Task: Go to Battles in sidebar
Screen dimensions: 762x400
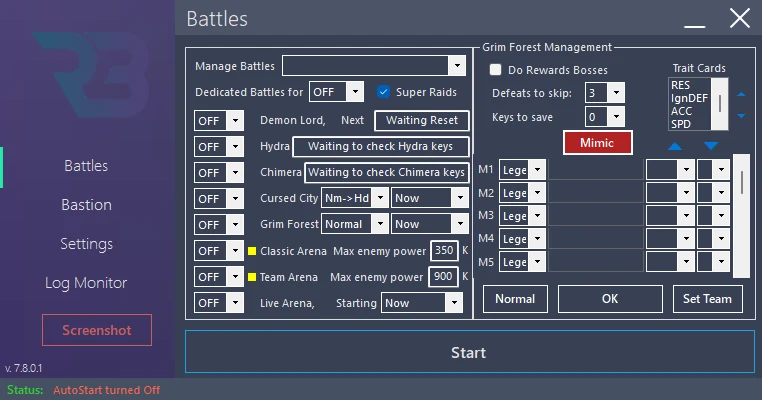Action: pyautogui.click(x=86, y=166)
